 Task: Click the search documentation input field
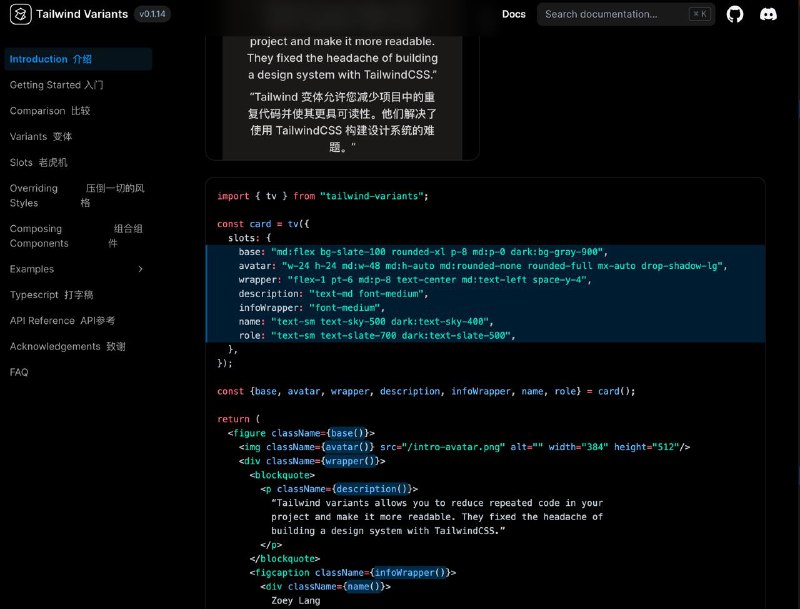(610, 13)
